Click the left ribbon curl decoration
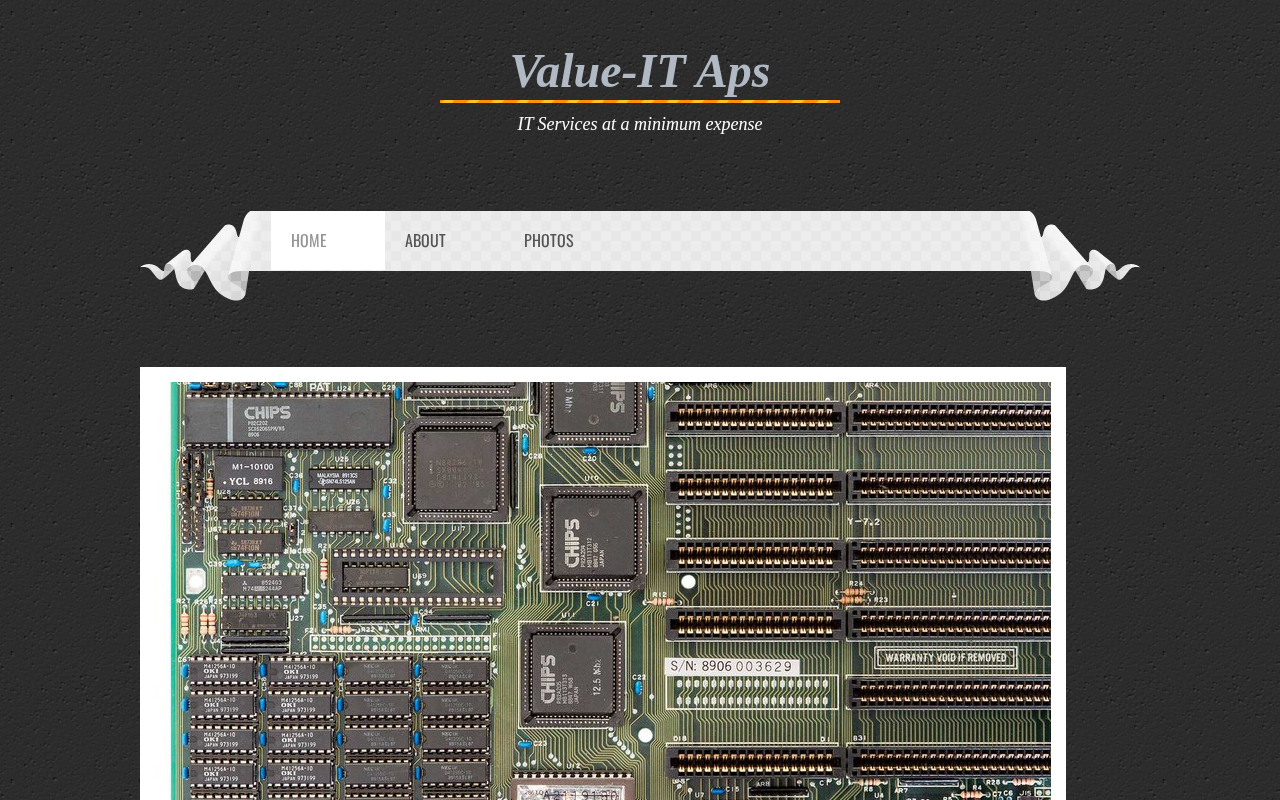 [200, 265]
